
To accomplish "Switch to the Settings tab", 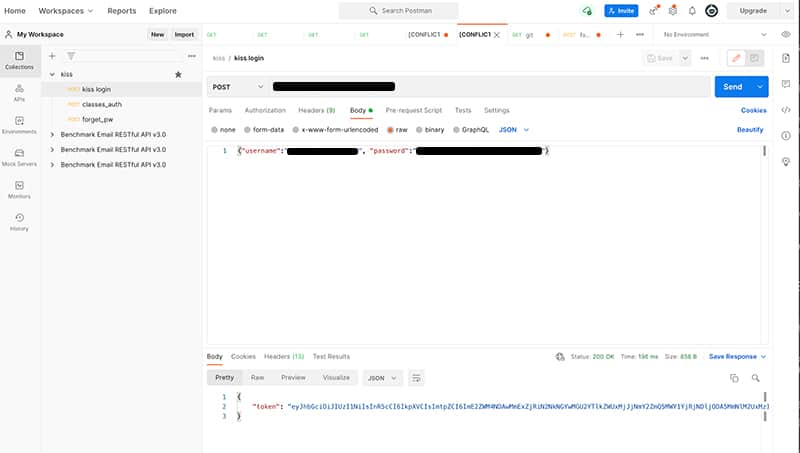I will click(497, 110).
